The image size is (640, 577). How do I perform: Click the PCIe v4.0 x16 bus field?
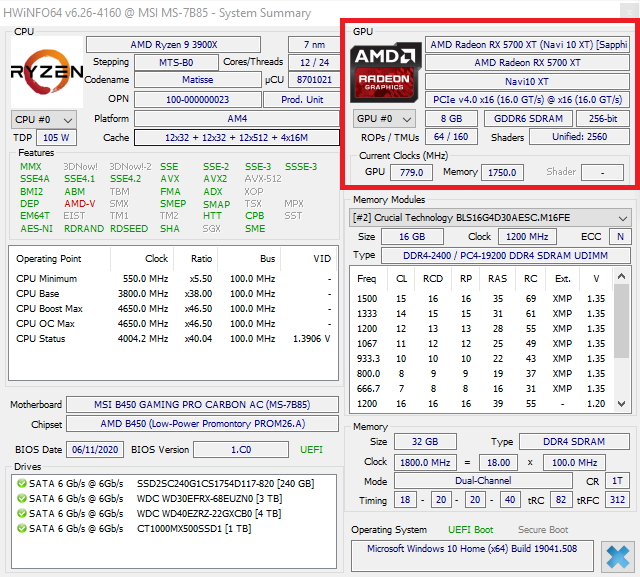(x=527, y=100)
